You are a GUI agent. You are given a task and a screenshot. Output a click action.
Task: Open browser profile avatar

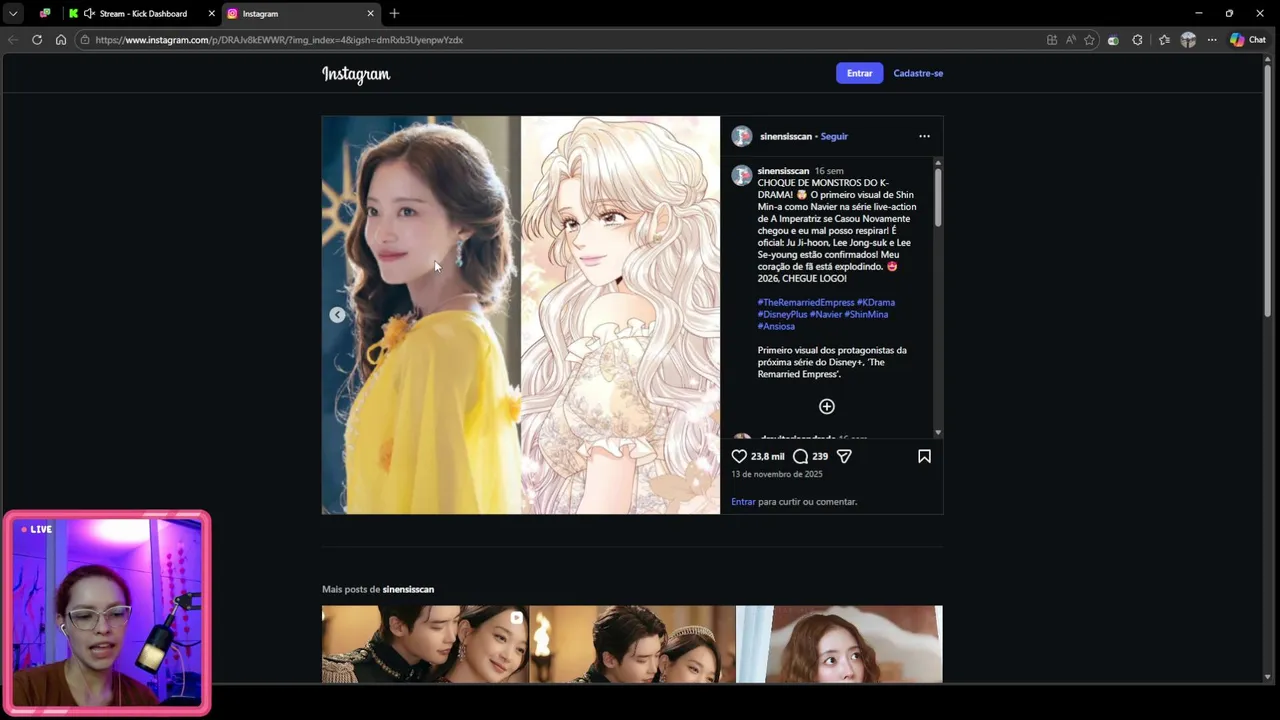(1188, 40)
